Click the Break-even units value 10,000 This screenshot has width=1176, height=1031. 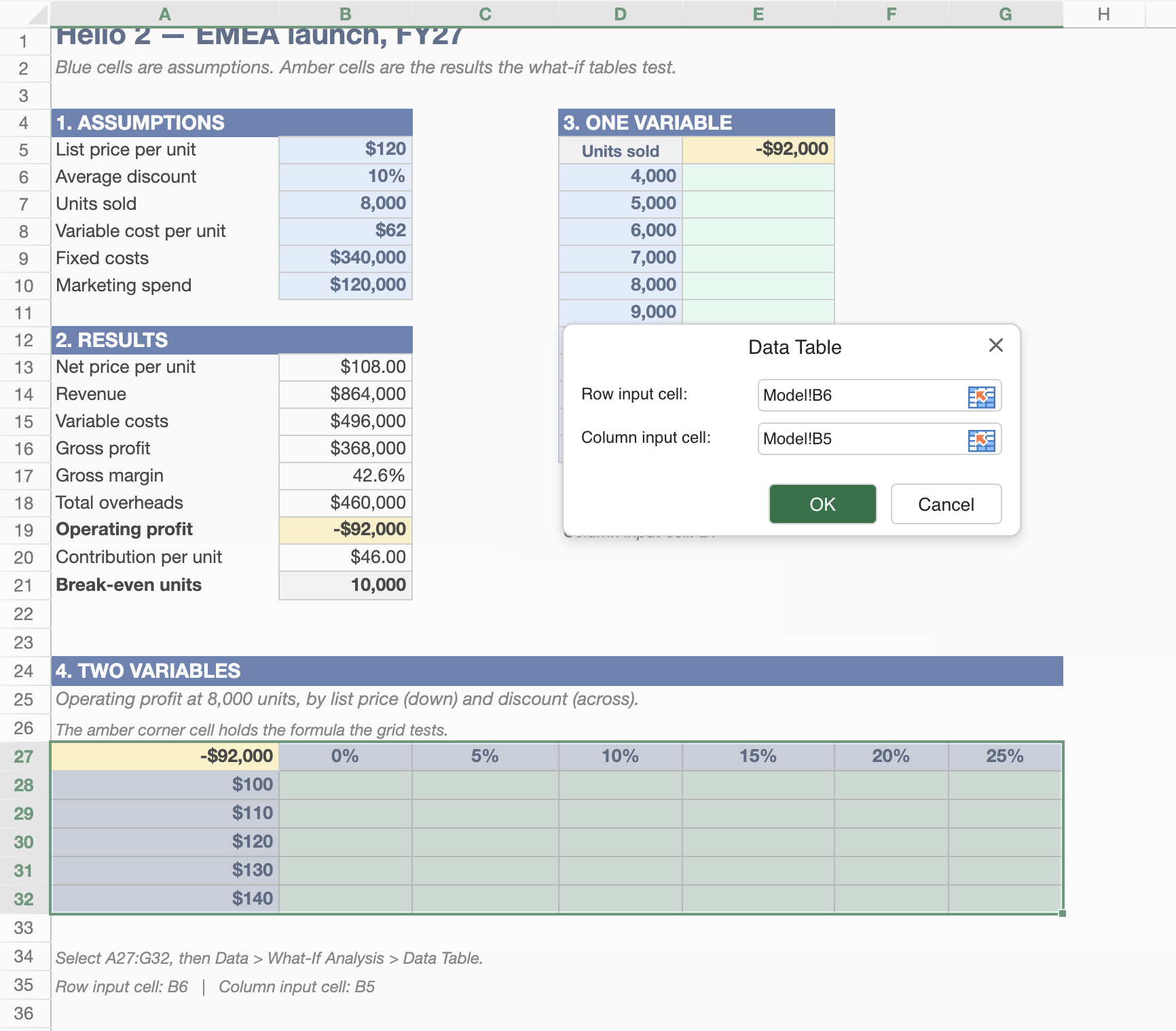(x=345, y=585)
